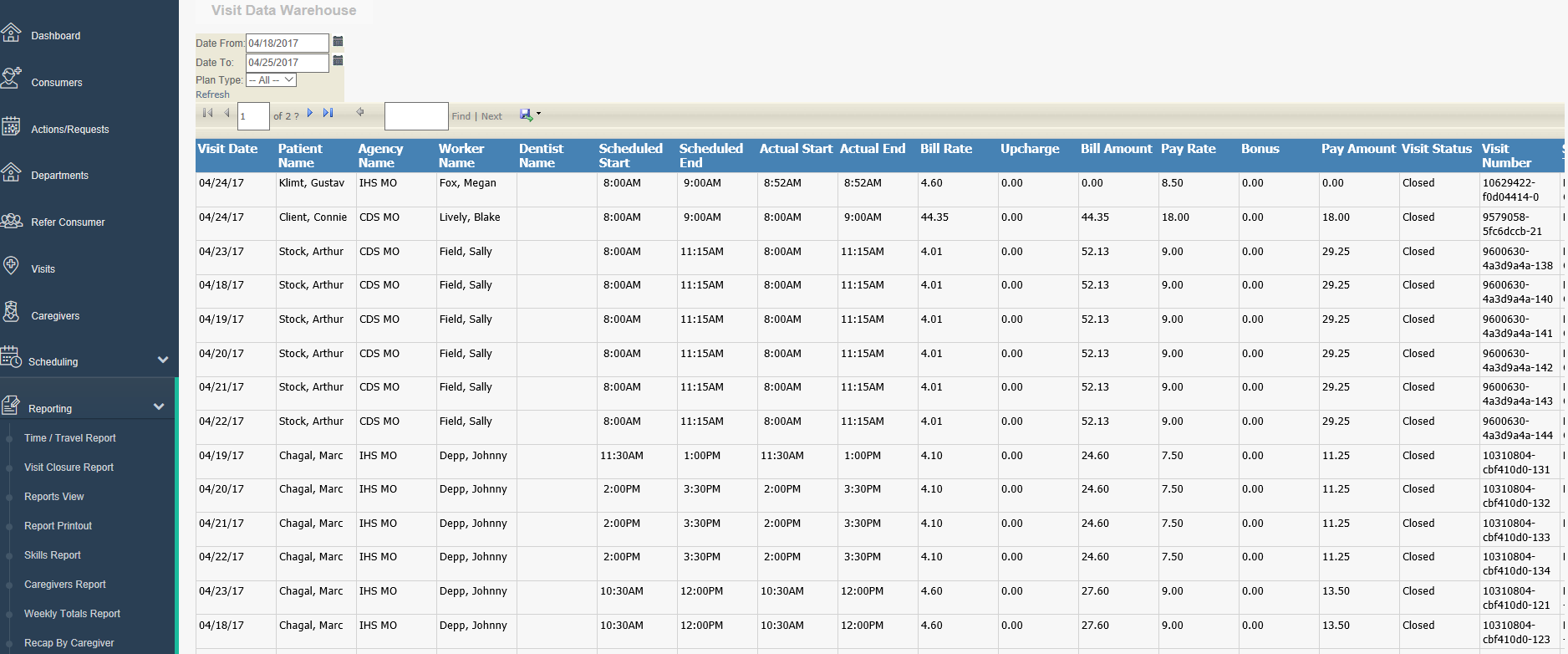Open Caregivers Report

click(x=65, y=585)
